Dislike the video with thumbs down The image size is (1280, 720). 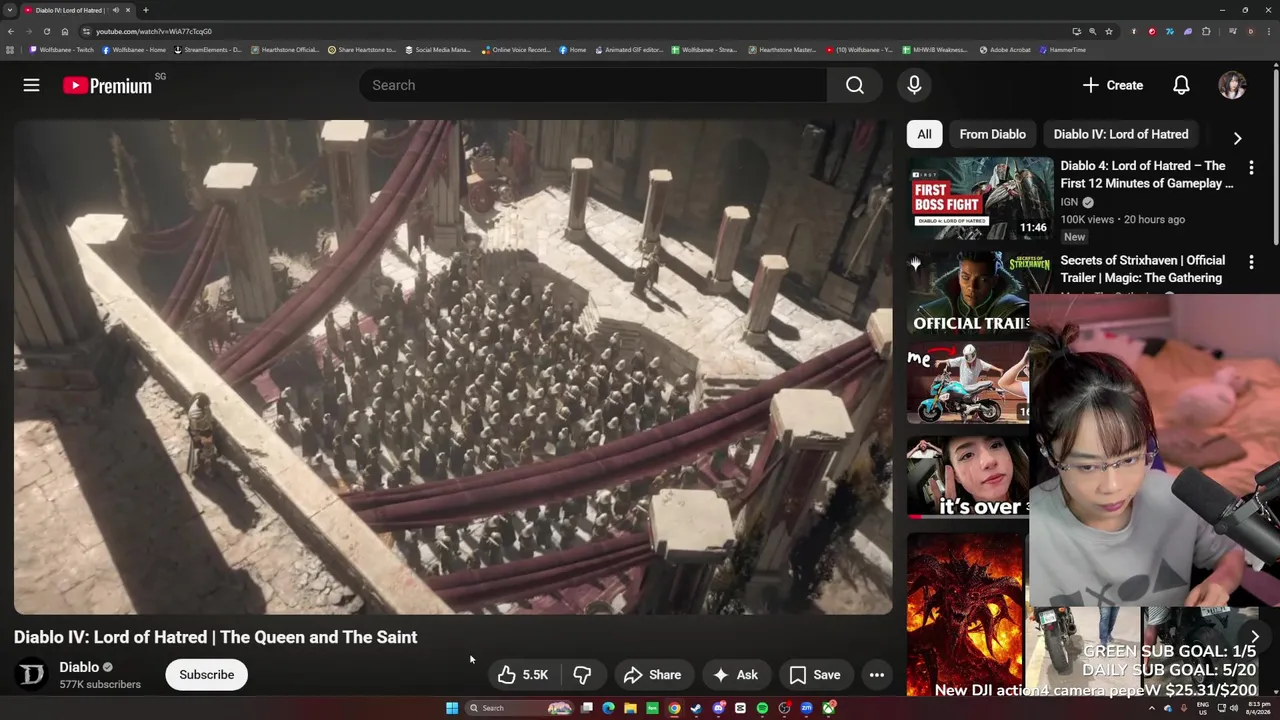click(x=583, y=675)
